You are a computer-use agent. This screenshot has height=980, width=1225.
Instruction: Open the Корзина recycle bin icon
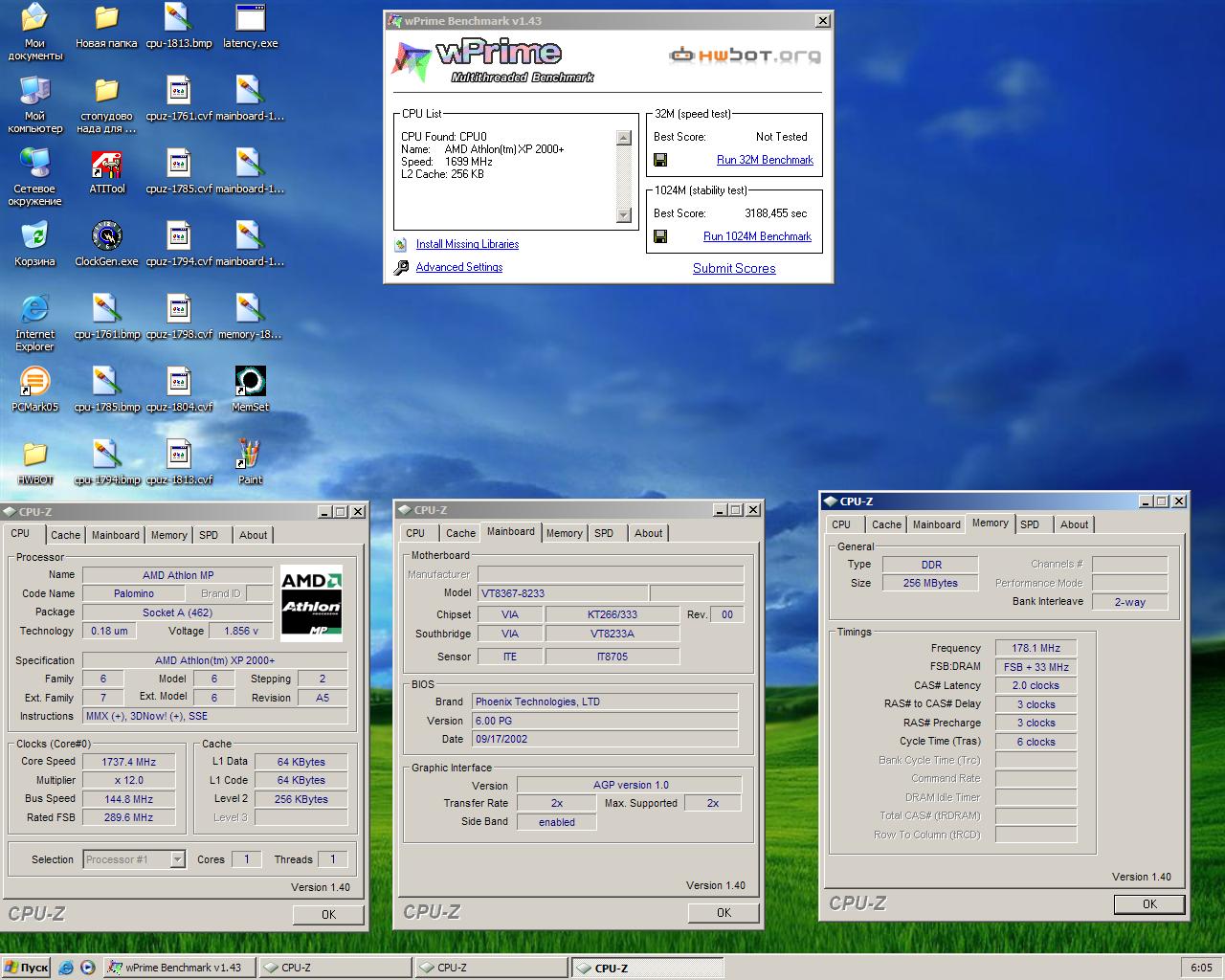34,237
